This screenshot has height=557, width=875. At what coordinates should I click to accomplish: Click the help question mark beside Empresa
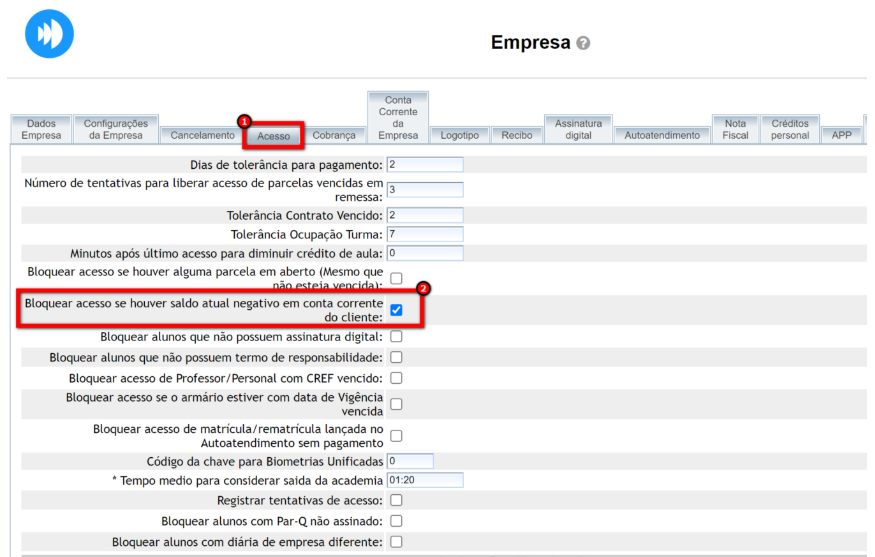tap(583, 44)
